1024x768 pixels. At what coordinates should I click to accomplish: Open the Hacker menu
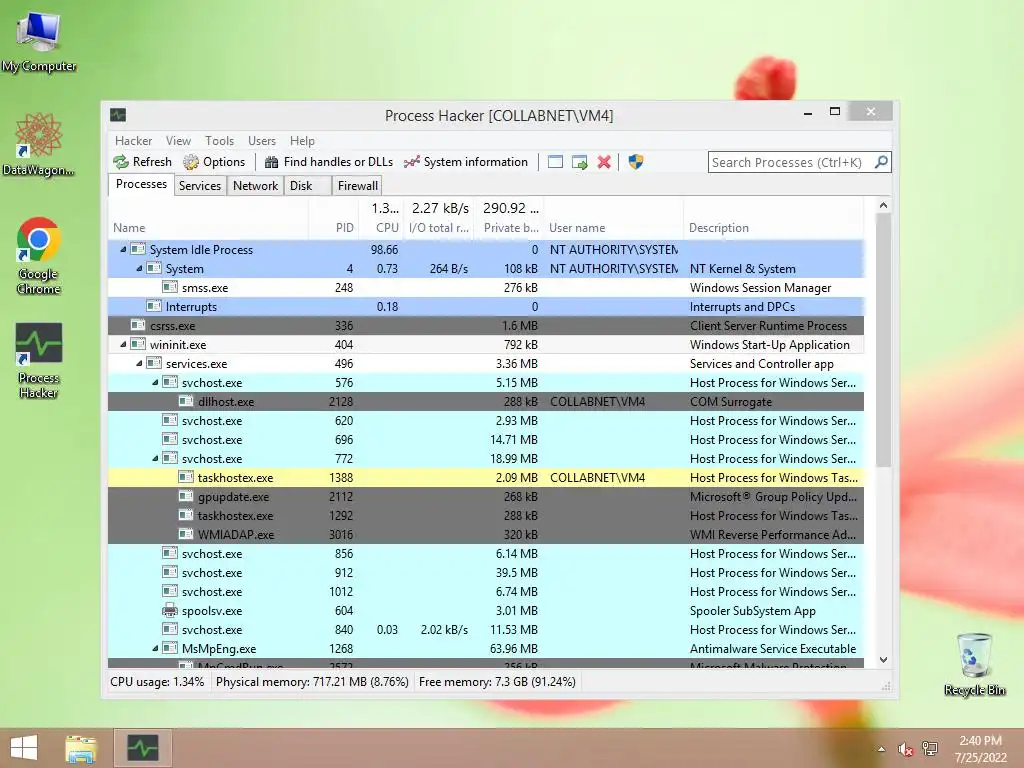[x=133, y=141]
